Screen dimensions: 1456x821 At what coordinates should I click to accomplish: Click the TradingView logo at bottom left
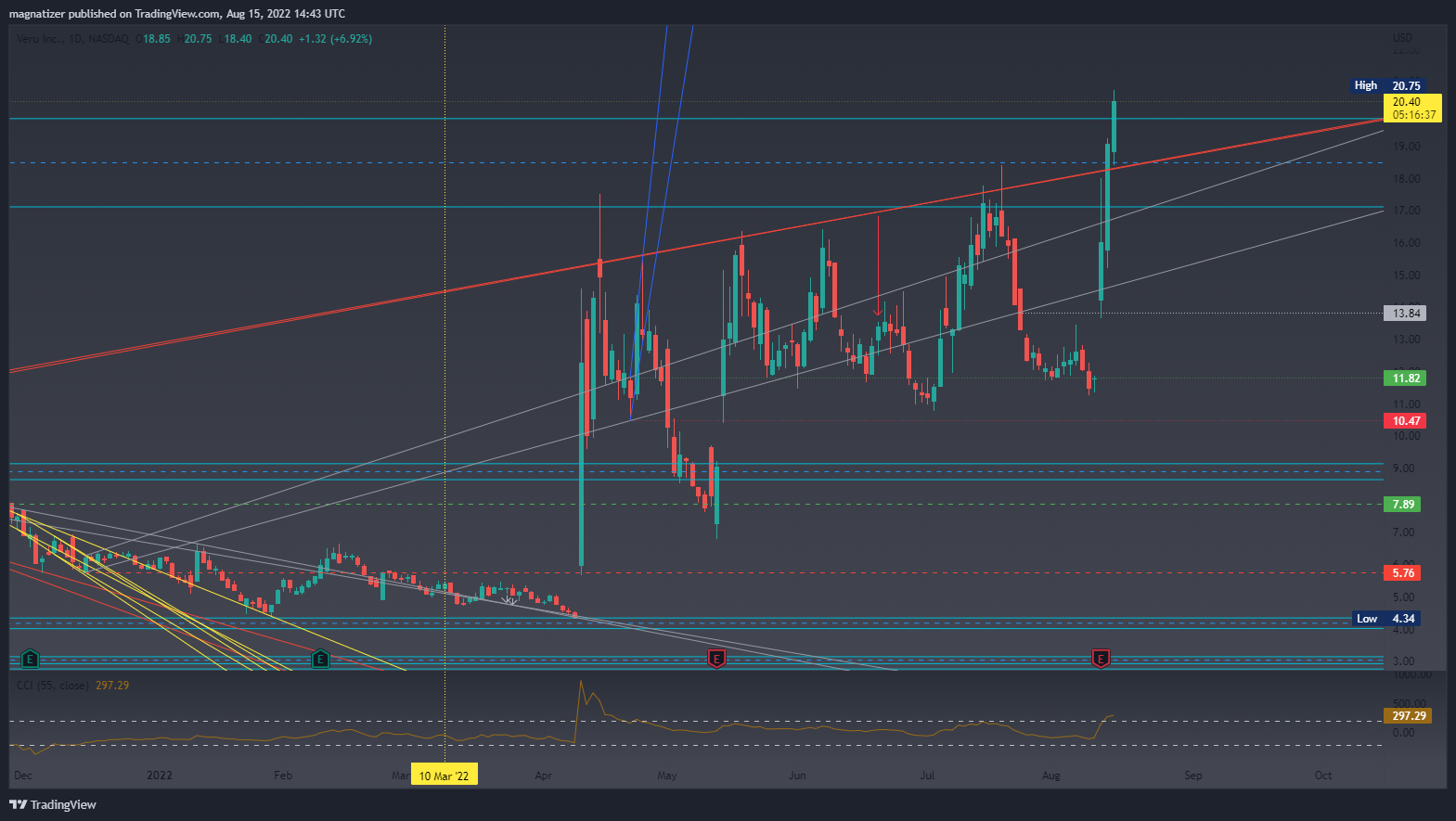click(53, 804)
